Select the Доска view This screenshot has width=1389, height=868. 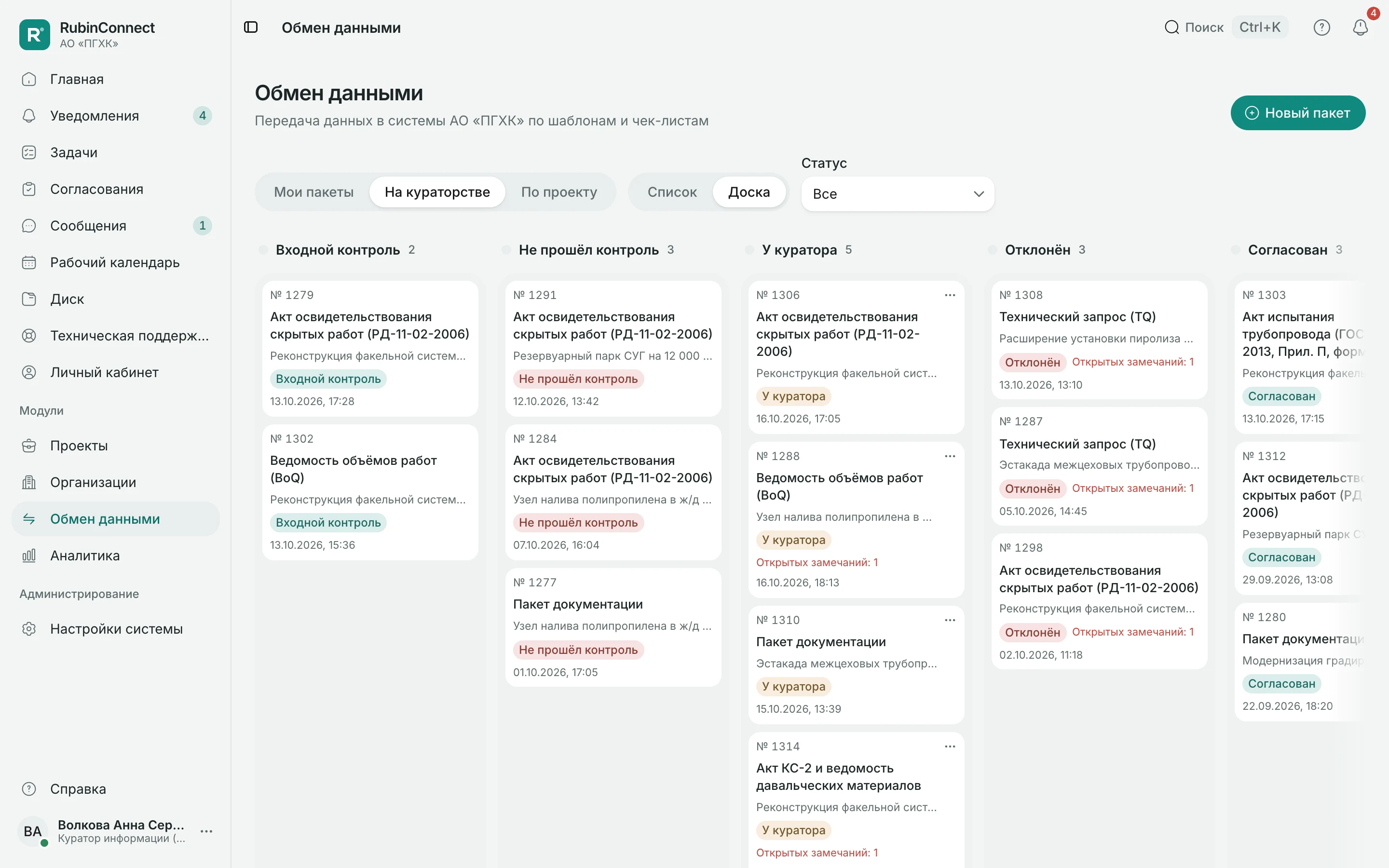(x=749, y=192)
